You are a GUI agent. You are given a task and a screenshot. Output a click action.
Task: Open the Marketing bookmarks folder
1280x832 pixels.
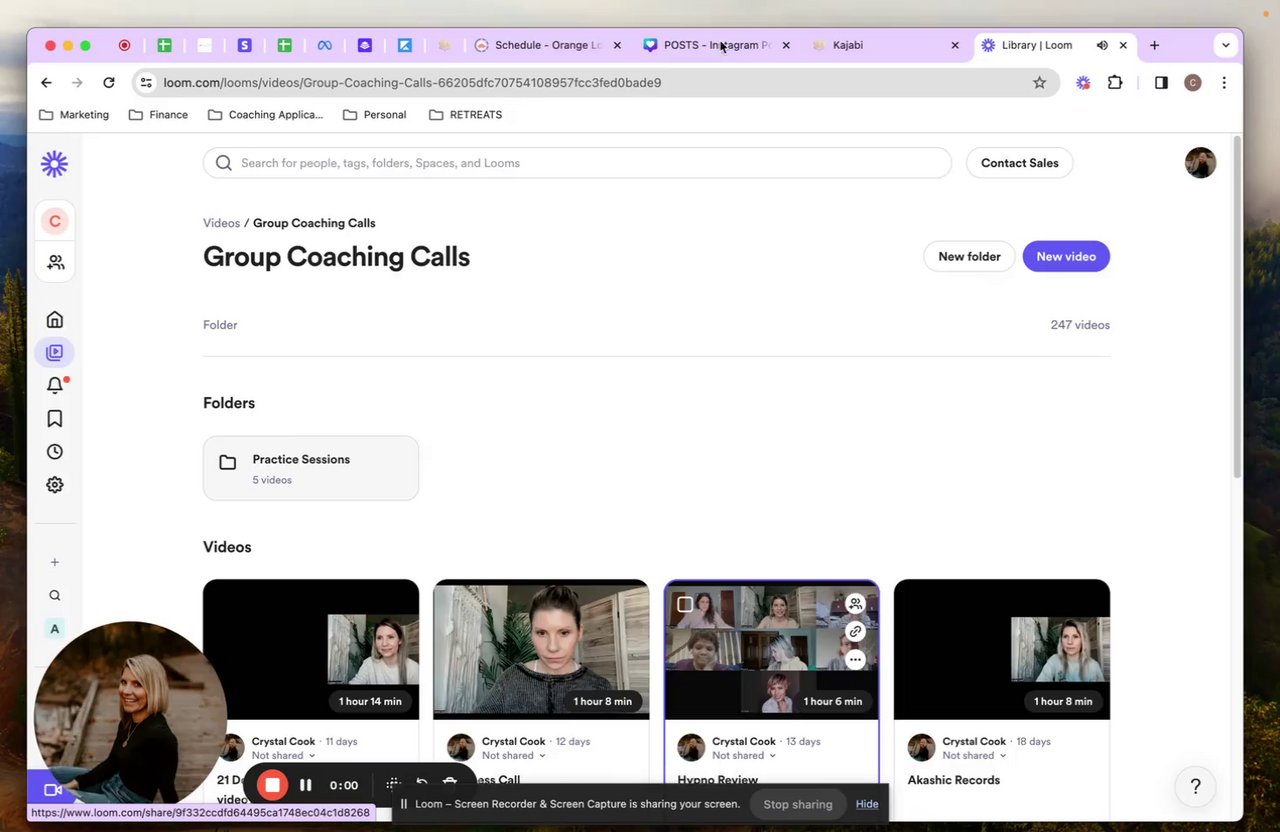coord(74,115)
